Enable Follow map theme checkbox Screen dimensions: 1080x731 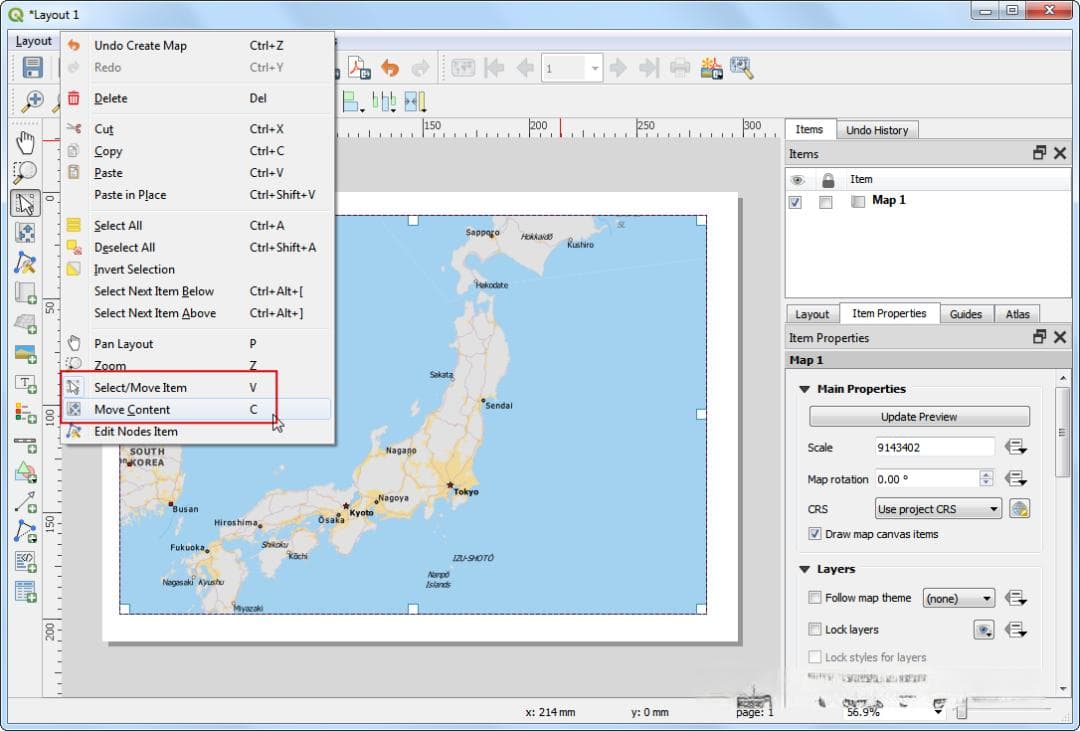[x=815, y=597]
